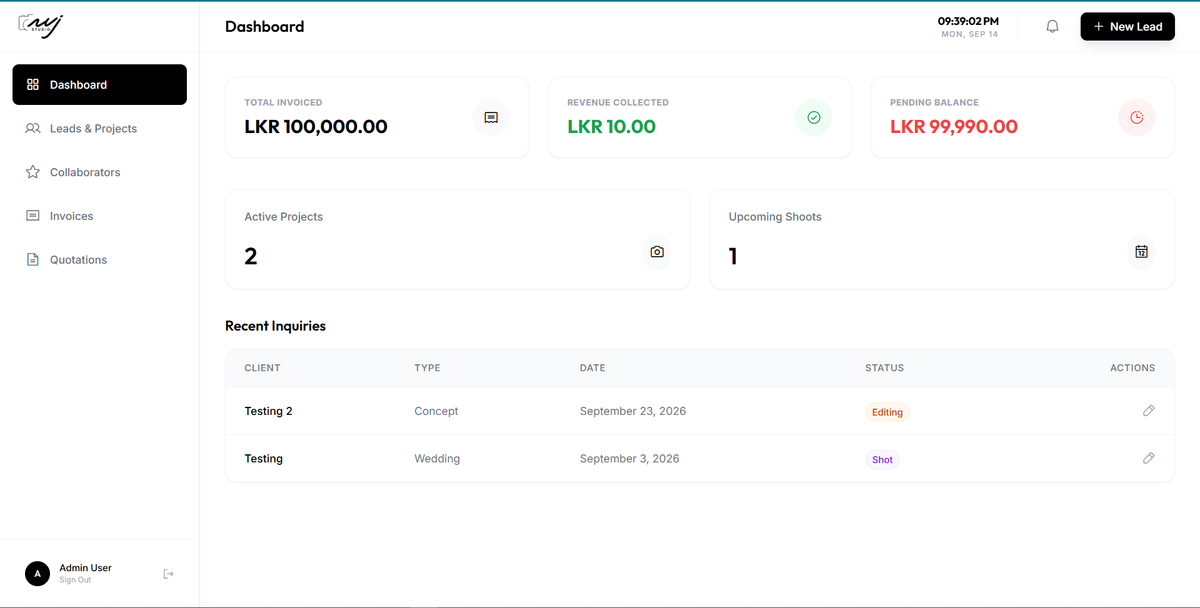Image resolution: width=1200 pixels, height=608 pixels.
Task: Click the Recent Inquiries heading
Action: point(275,326)
